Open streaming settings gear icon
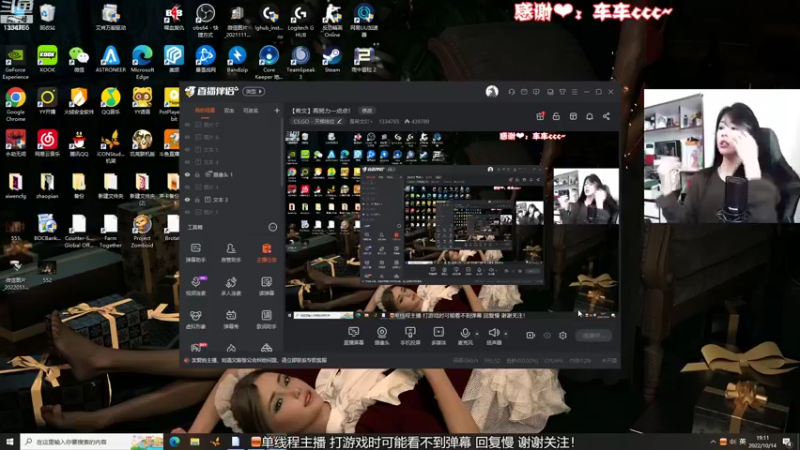This screenshot has height=450, width=800. pyautogui.click(x=563, y=335)
